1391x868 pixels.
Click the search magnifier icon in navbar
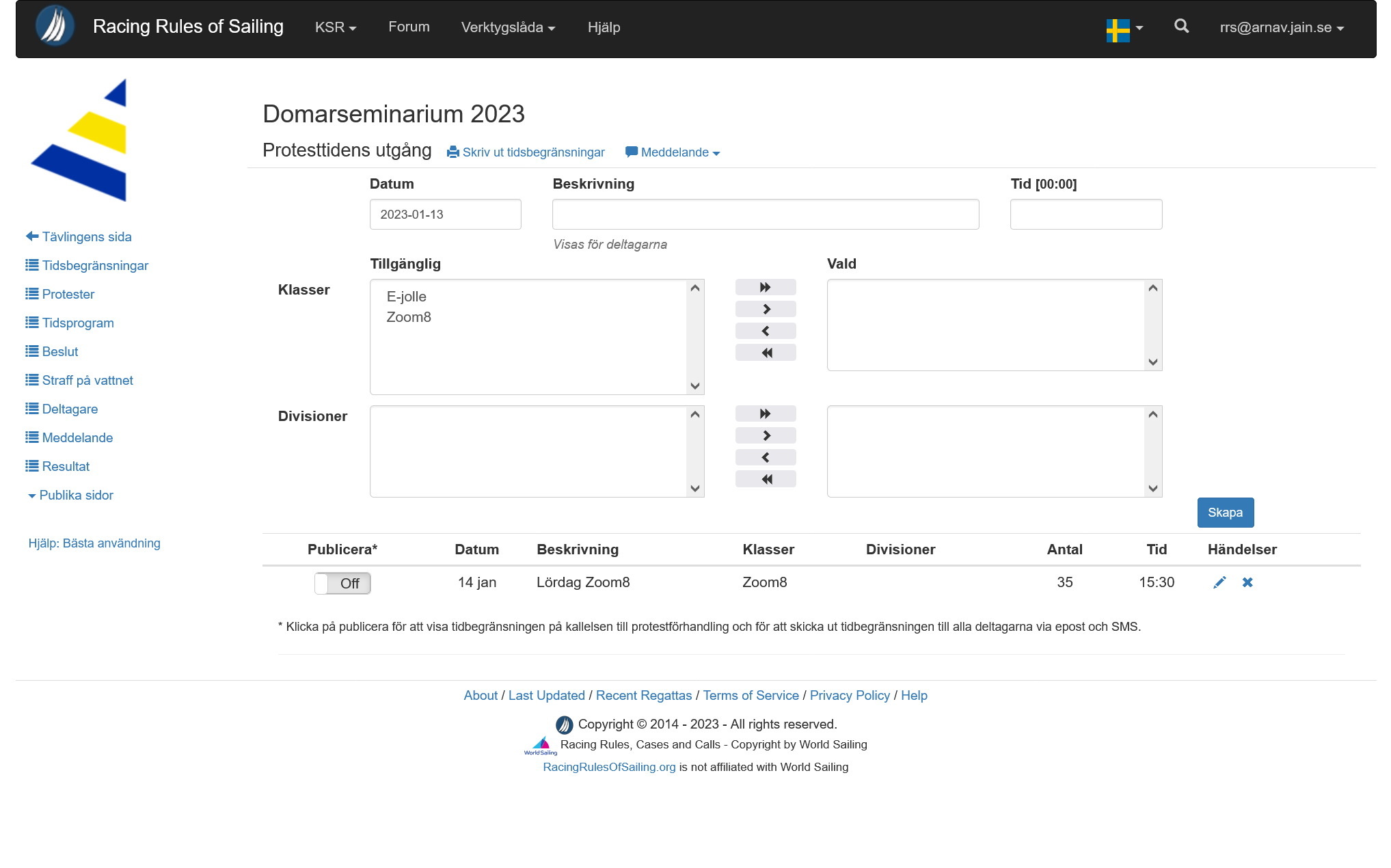[x=1181, y=27]
